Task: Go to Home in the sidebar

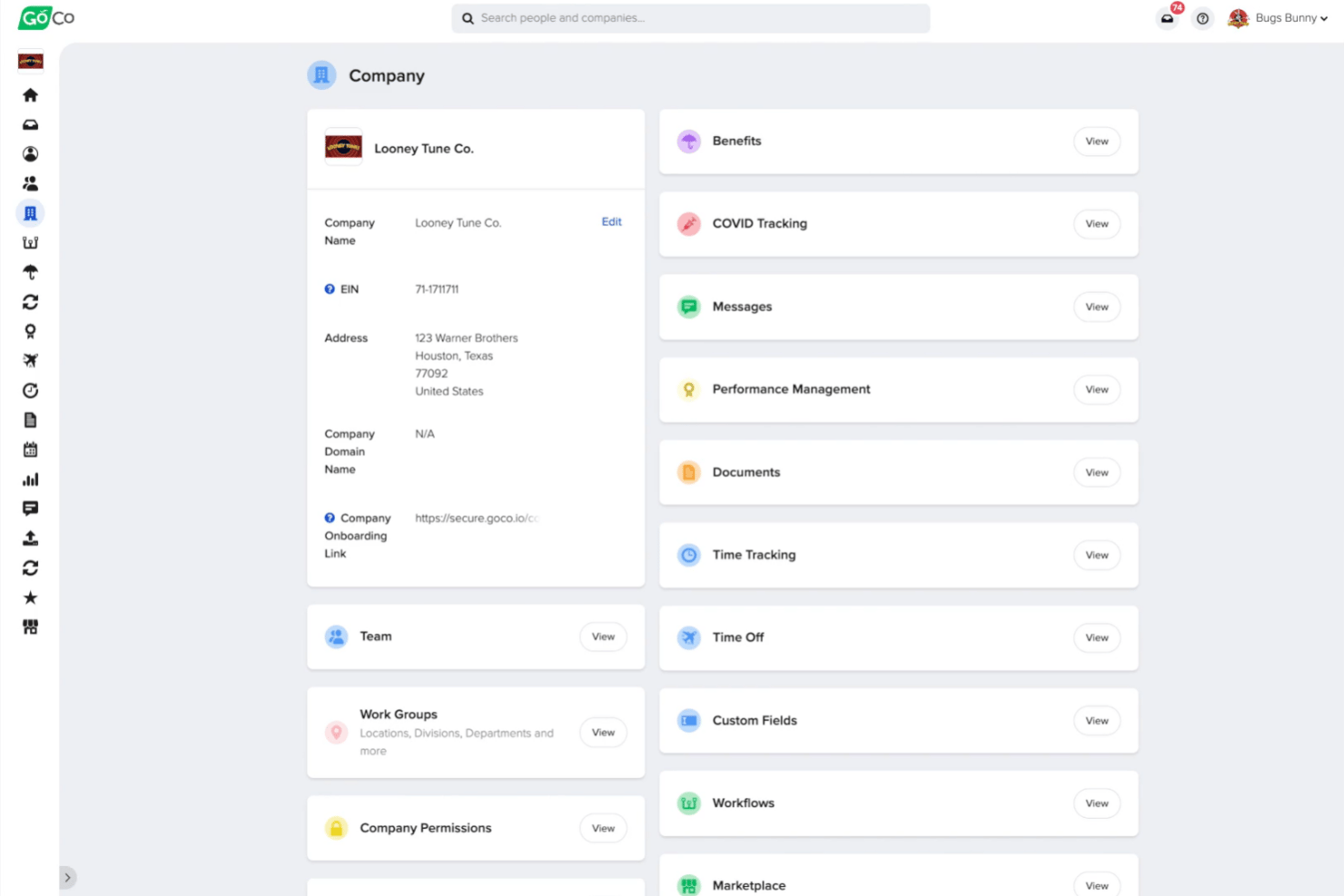Action: click(x=30, y=95)
